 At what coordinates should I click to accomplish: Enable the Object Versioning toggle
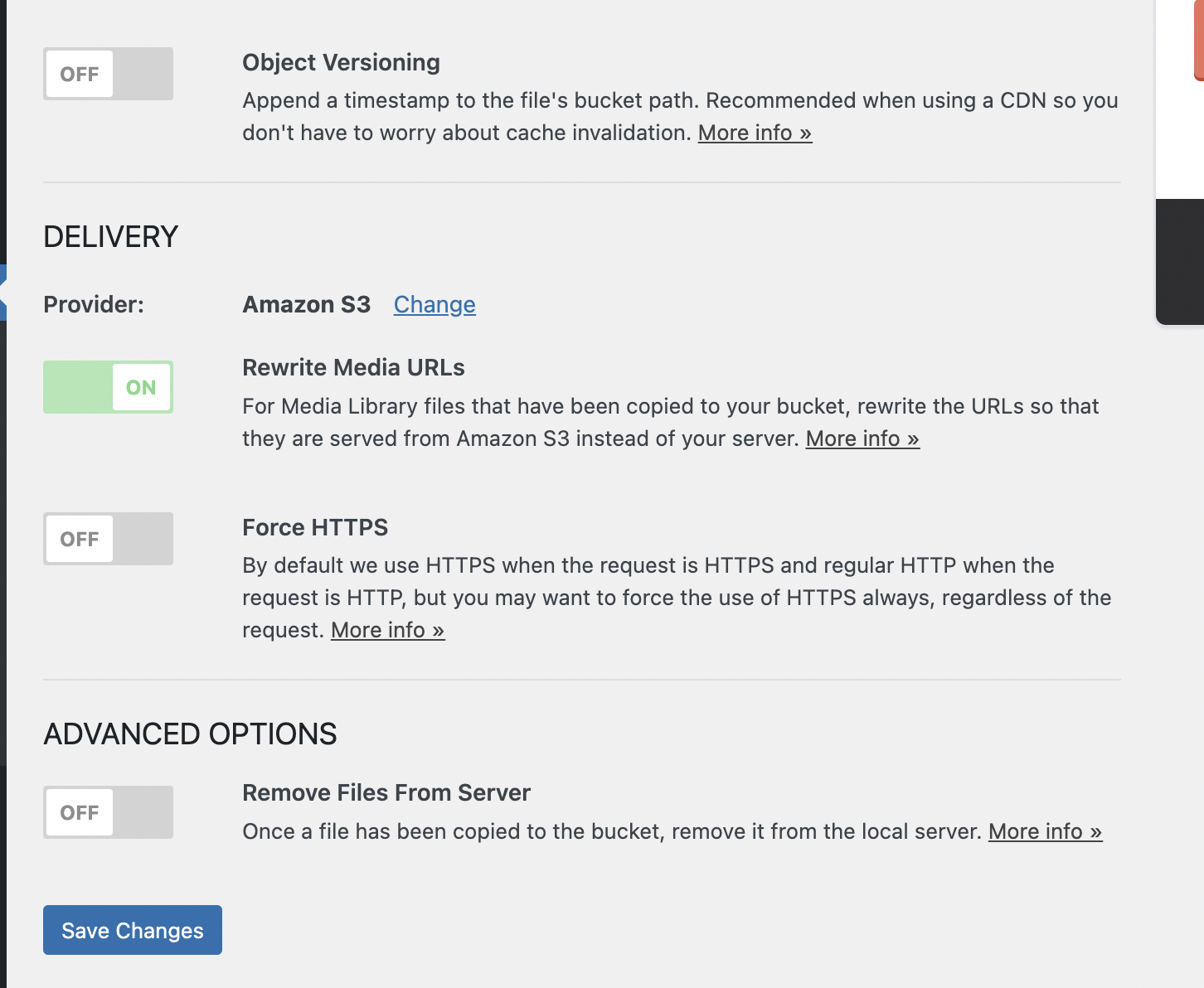click(x=107, y=74)
